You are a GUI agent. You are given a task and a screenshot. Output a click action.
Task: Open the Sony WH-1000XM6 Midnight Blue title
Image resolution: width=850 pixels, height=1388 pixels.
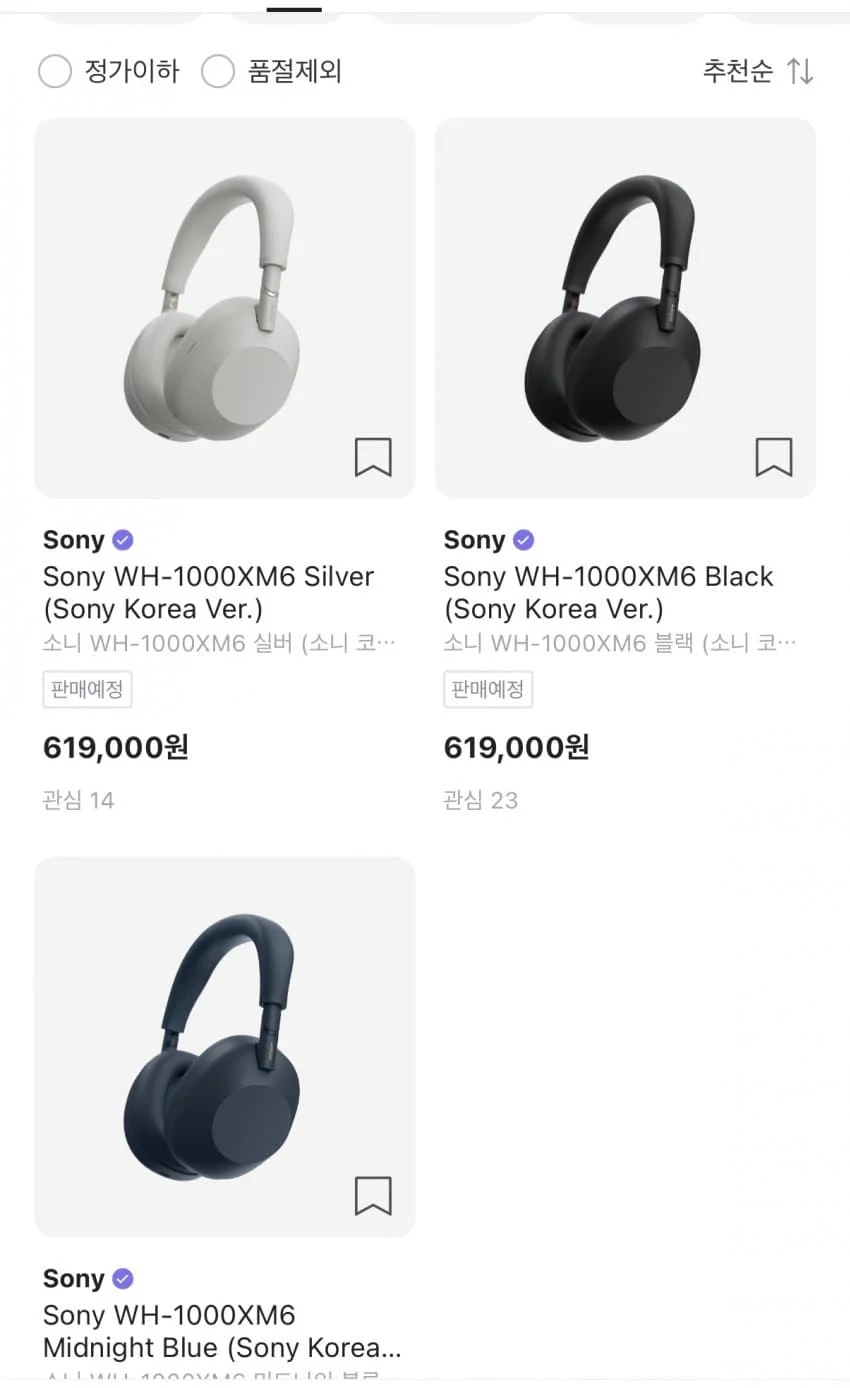tap(222, 1330)
